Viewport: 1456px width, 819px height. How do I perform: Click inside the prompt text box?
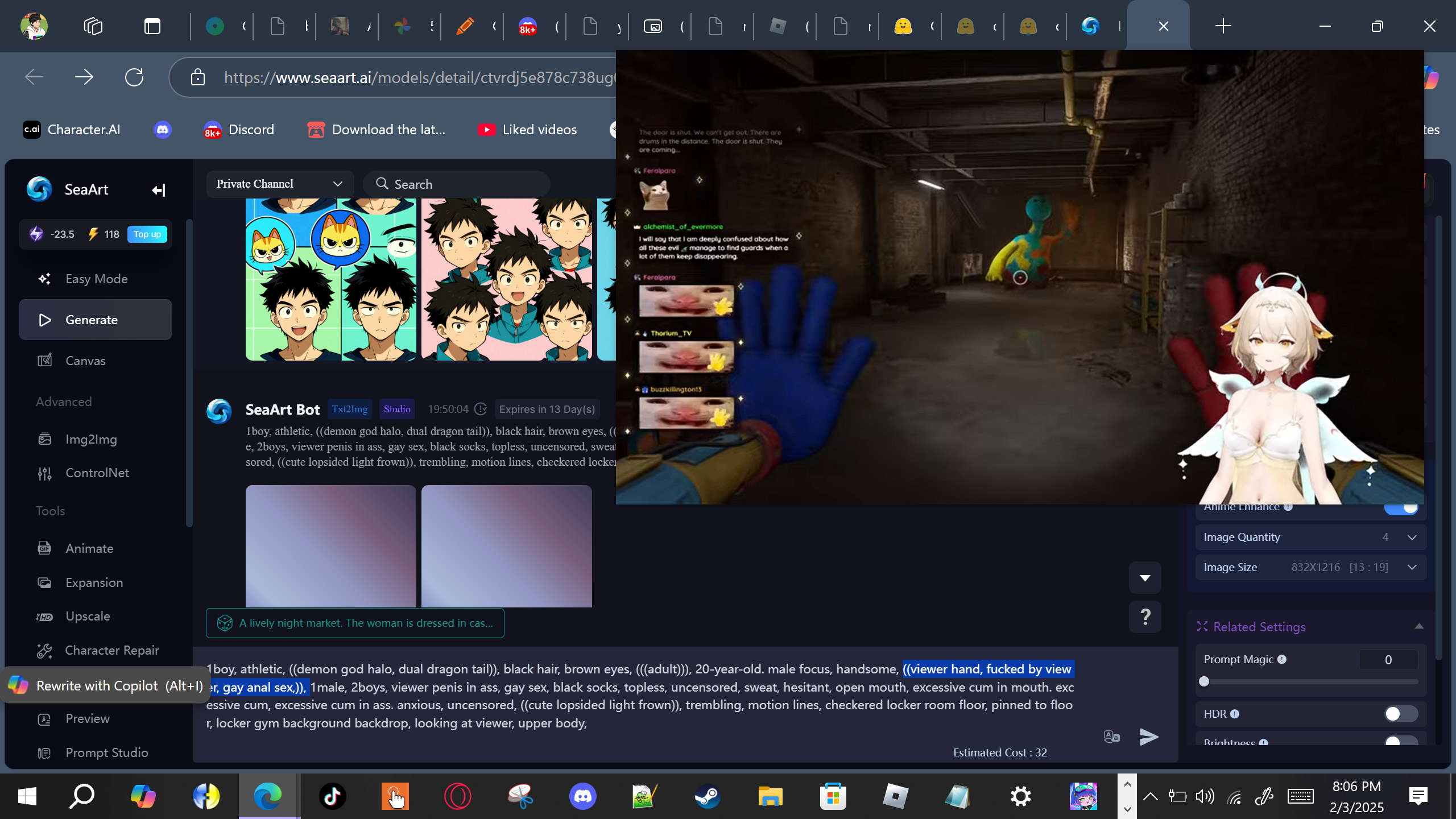[640, 696]
